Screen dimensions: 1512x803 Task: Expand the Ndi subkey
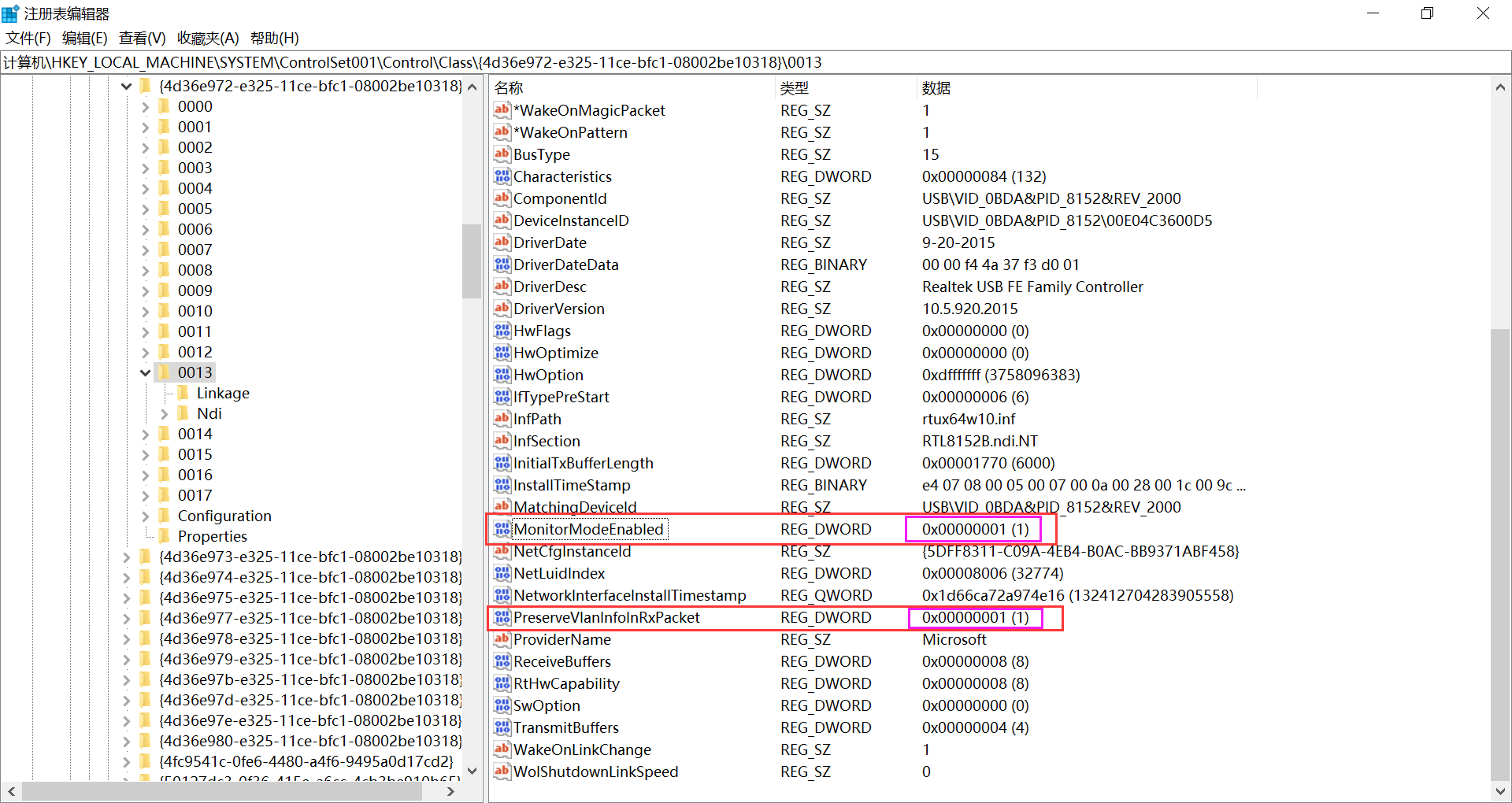coord(165,413)
